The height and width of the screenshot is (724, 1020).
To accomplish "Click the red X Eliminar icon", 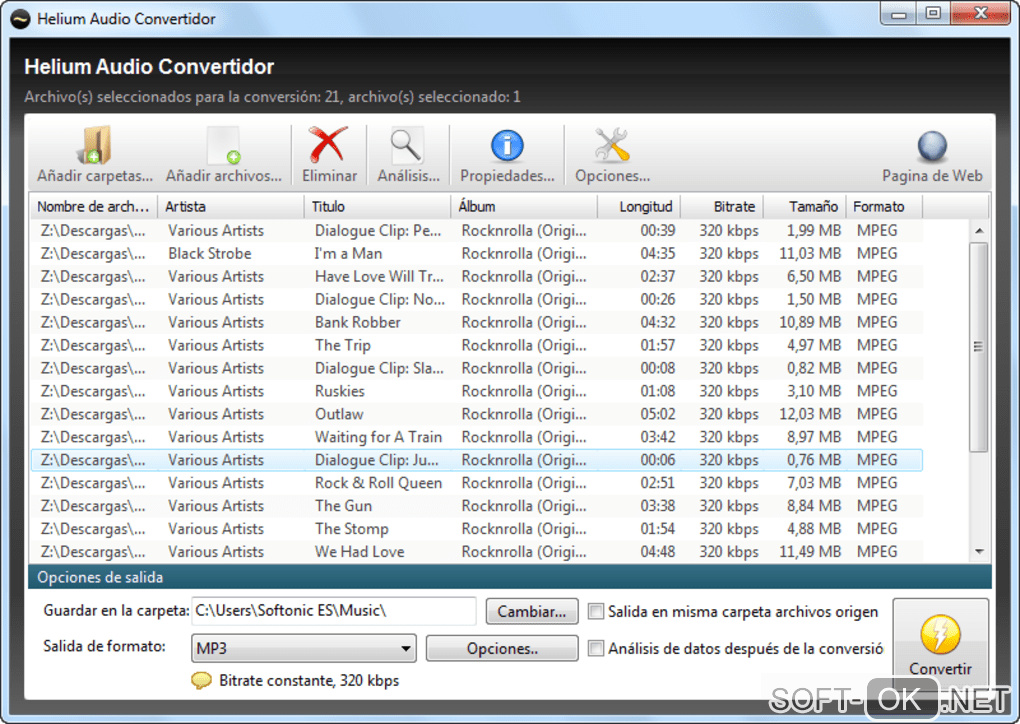I will [329, 144].
